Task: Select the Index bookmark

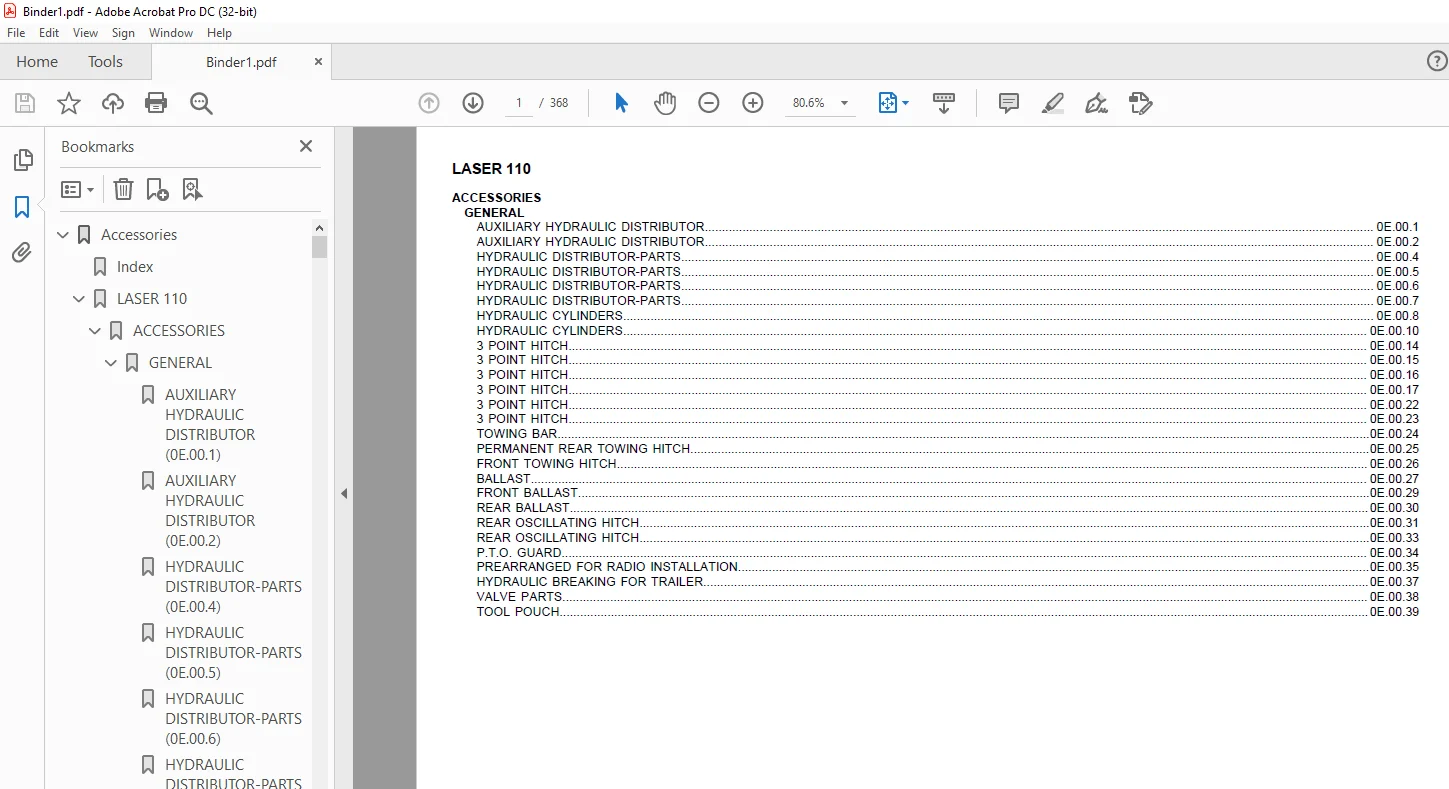Action: point(135,267)
